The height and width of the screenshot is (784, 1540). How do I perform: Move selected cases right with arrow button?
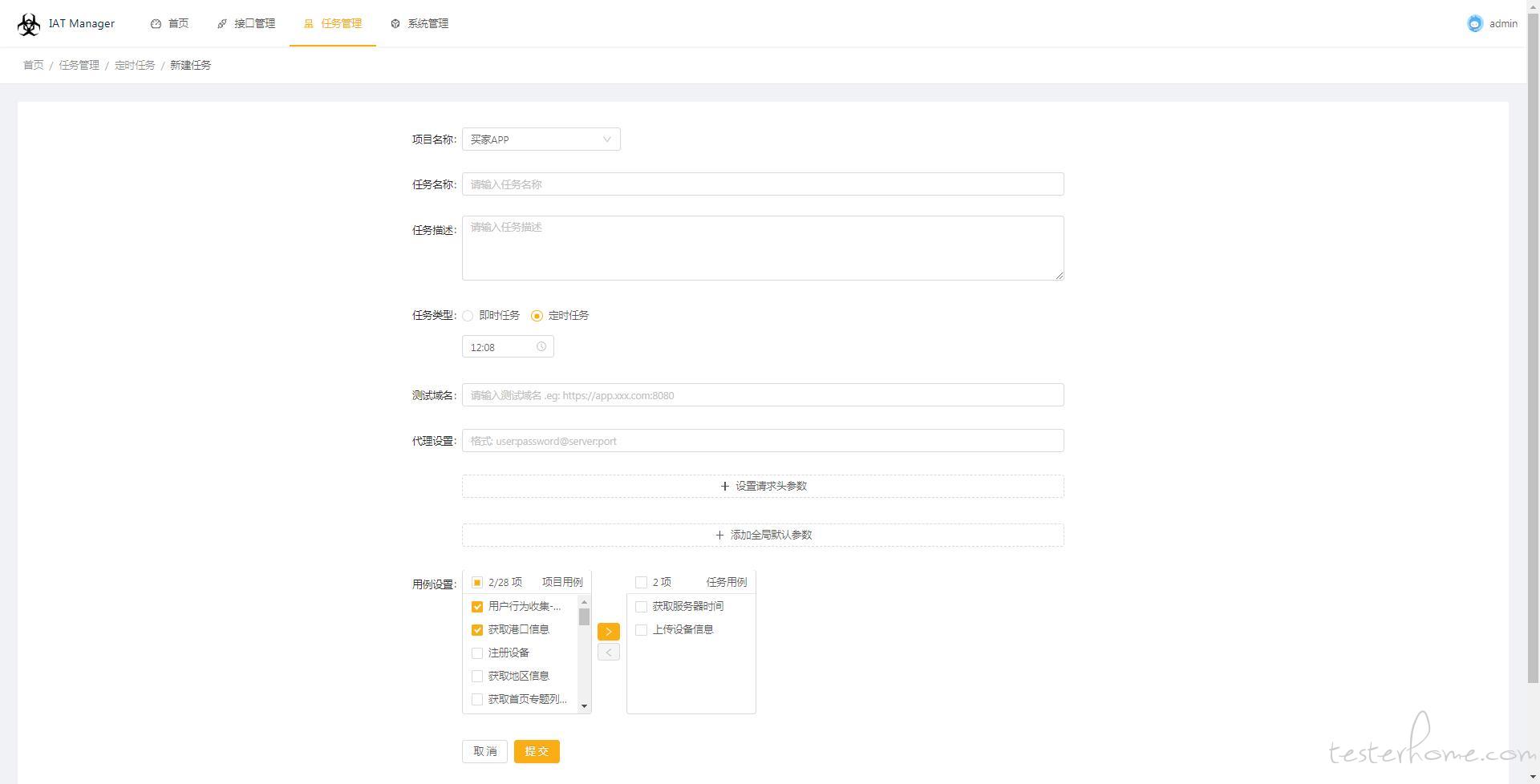click(608, 632)
